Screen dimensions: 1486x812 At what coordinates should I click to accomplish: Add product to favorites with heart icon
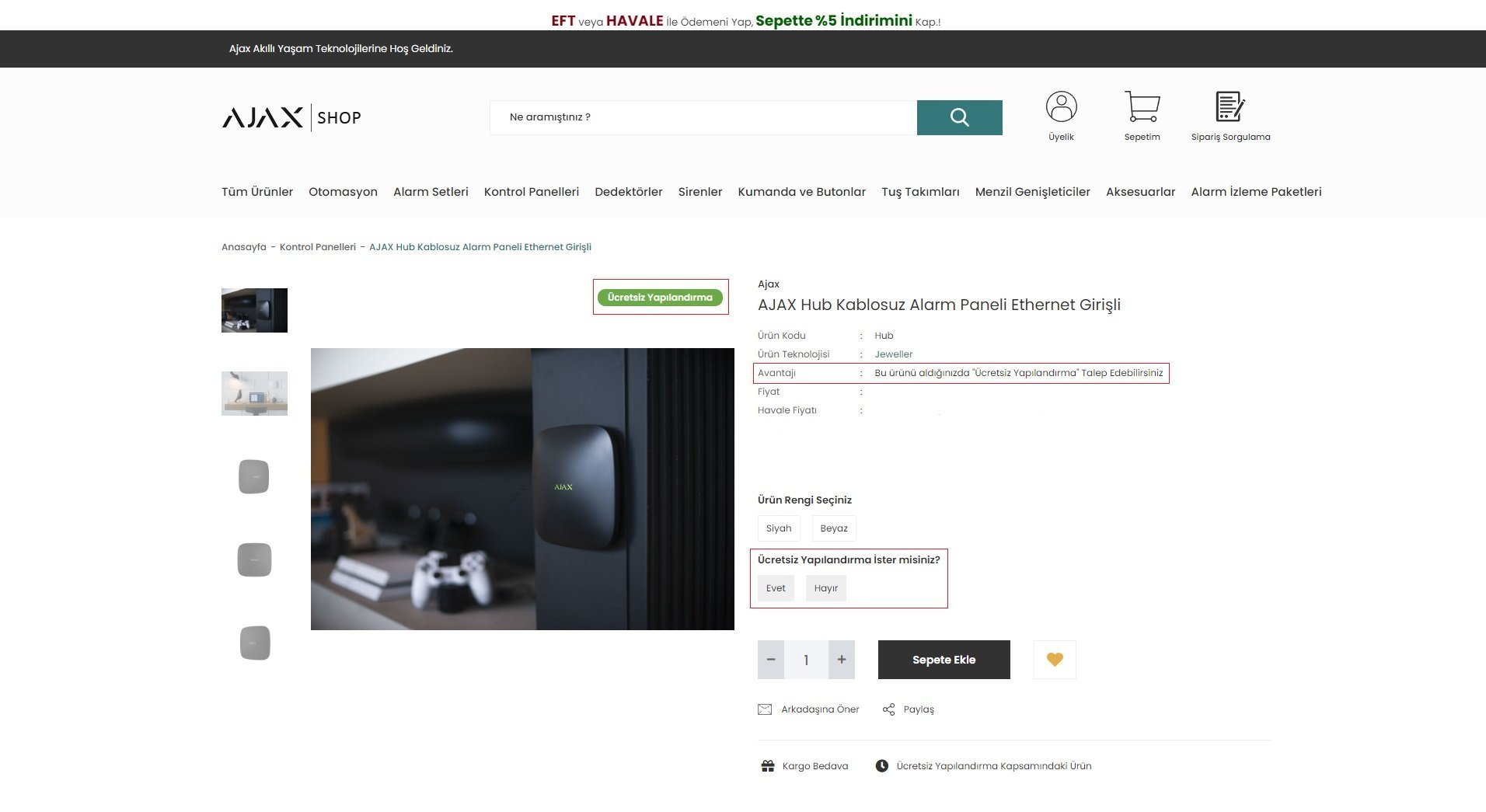pos(1055,660)
